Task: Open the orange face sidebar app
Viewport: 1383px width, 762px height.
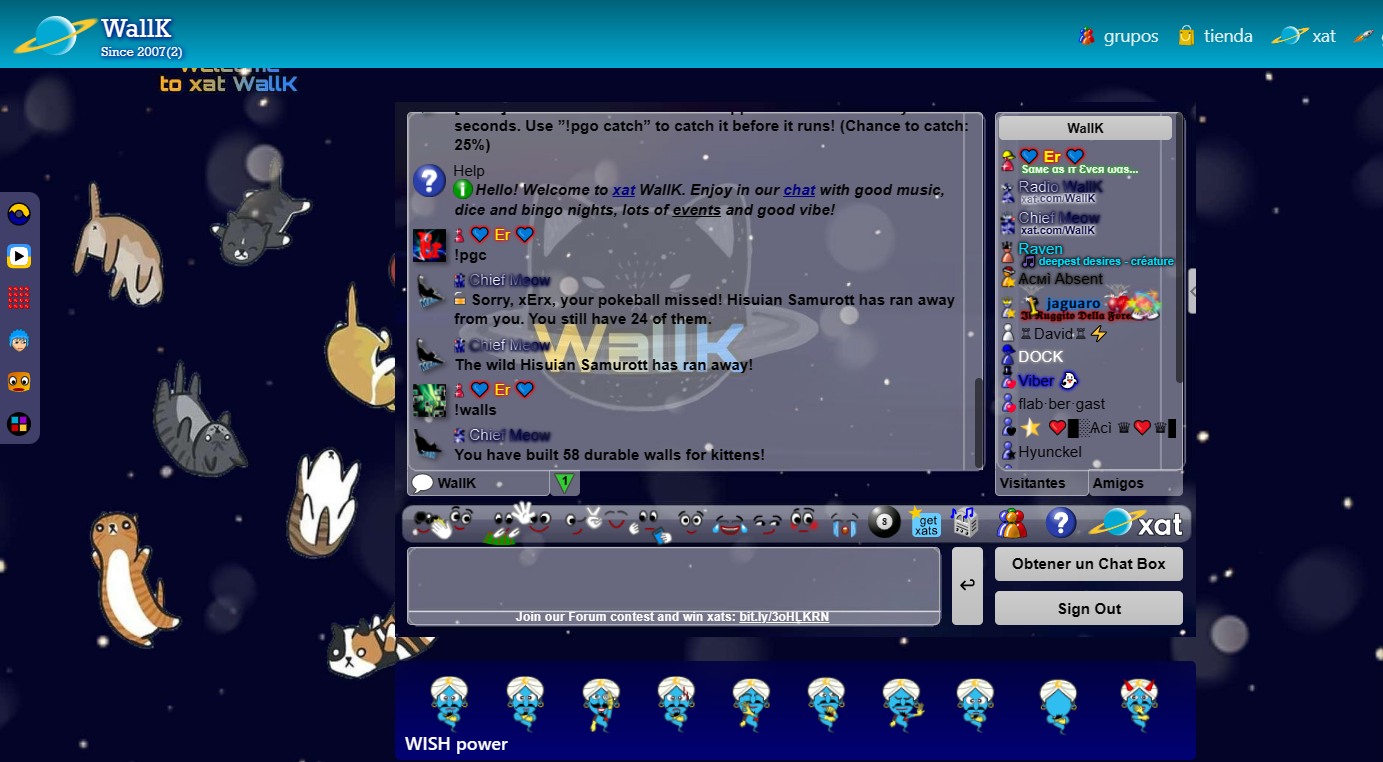Action: pyautogui.click(x=19, y=382)
